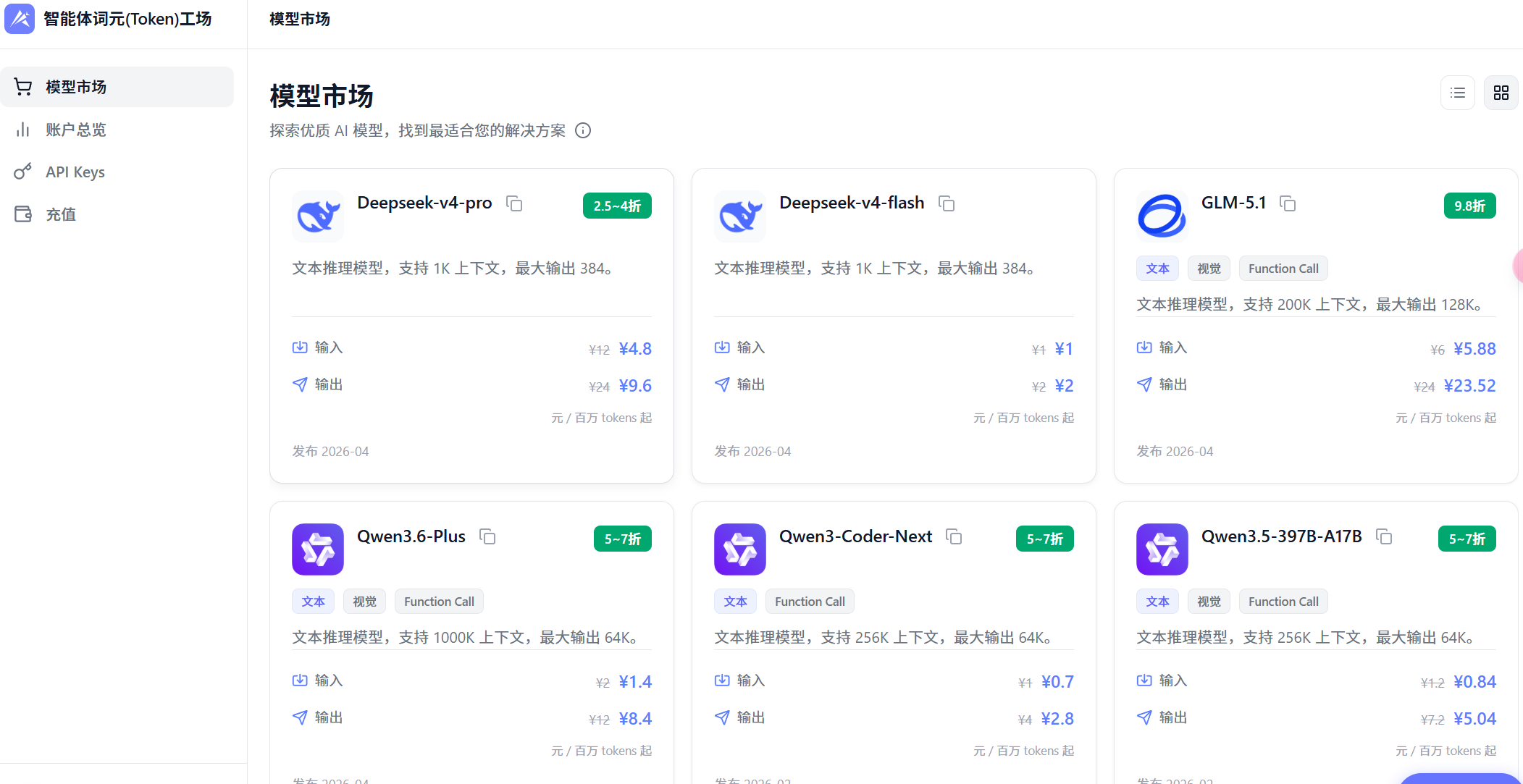1523x784 pixels.
Task: Open the Qwen3.5-397B-A17B model title
Action: pyautogui.click(x=1282, y=536)
